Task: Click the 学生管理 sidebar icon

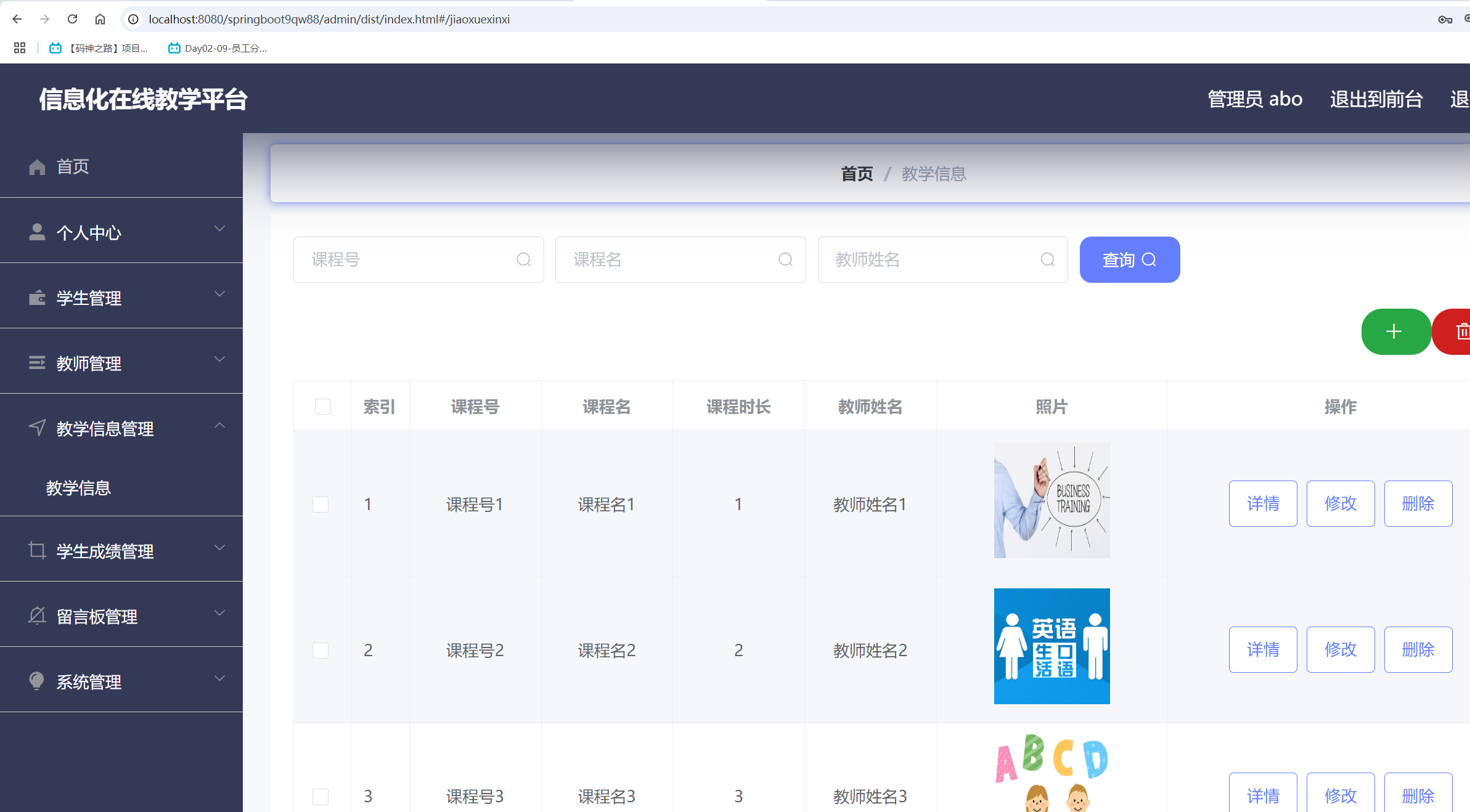Action: point(36,297)
